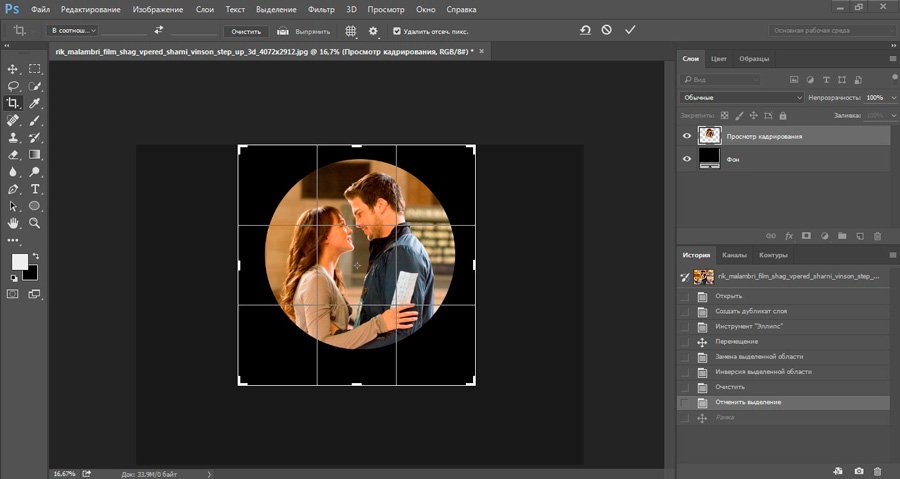Select the Healing Brush tool
The image size is (900, 479).
(x=13, y=120)
